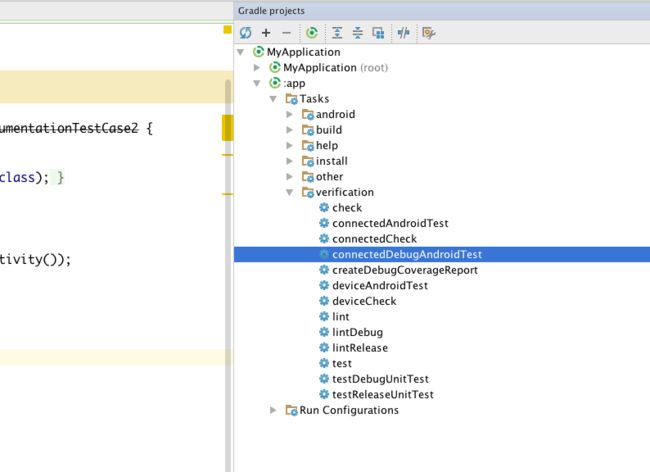Click the android folder icon
This screenshot has height=472, width=650.
(308, 114)
